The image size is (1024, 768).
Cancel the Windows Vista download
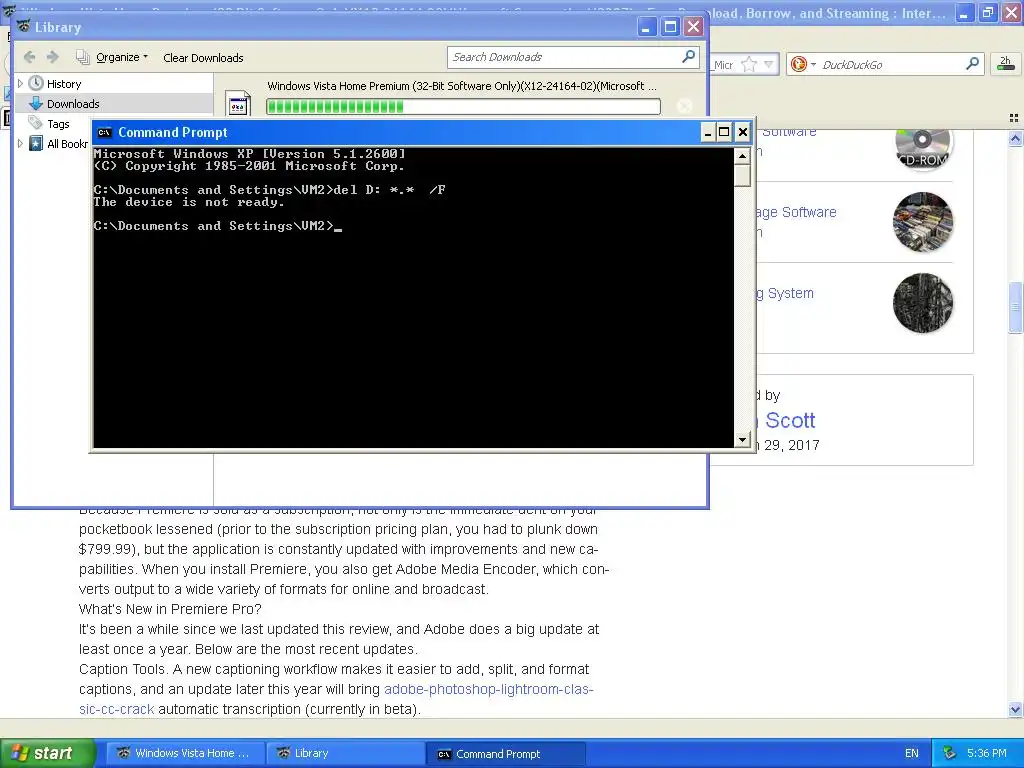pyautogui.click(x=684, y=106)
